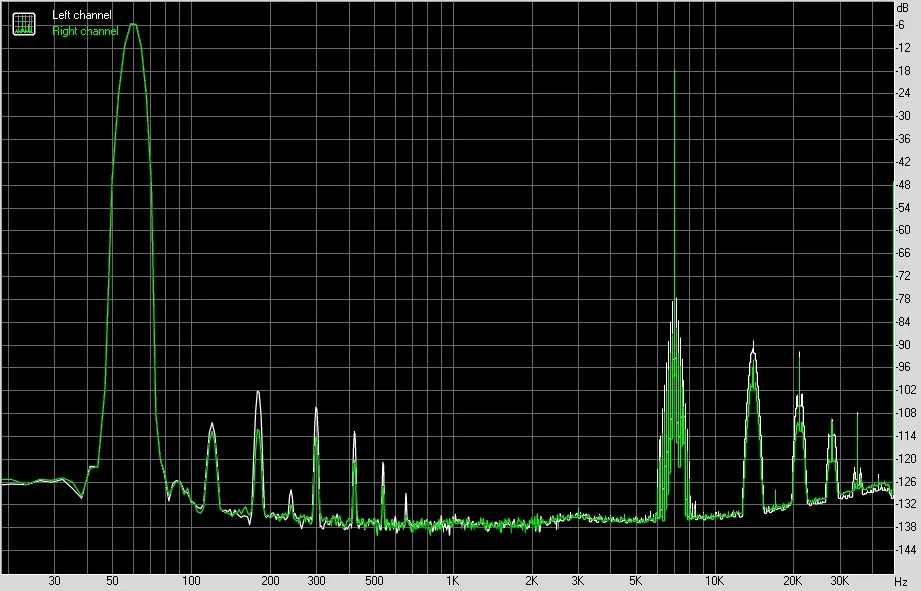Click the "50" frequency axis label

click(112, 581)
